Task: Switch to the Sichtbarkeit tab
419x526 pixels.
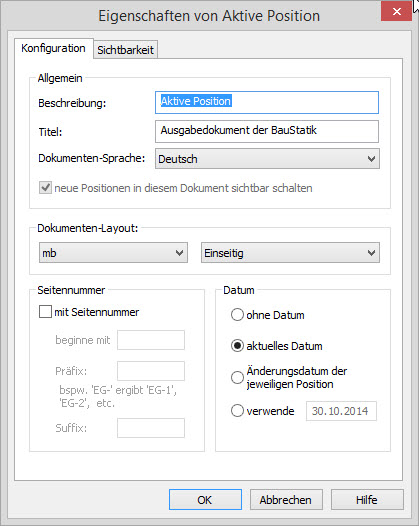Action: tap(125, 50)
